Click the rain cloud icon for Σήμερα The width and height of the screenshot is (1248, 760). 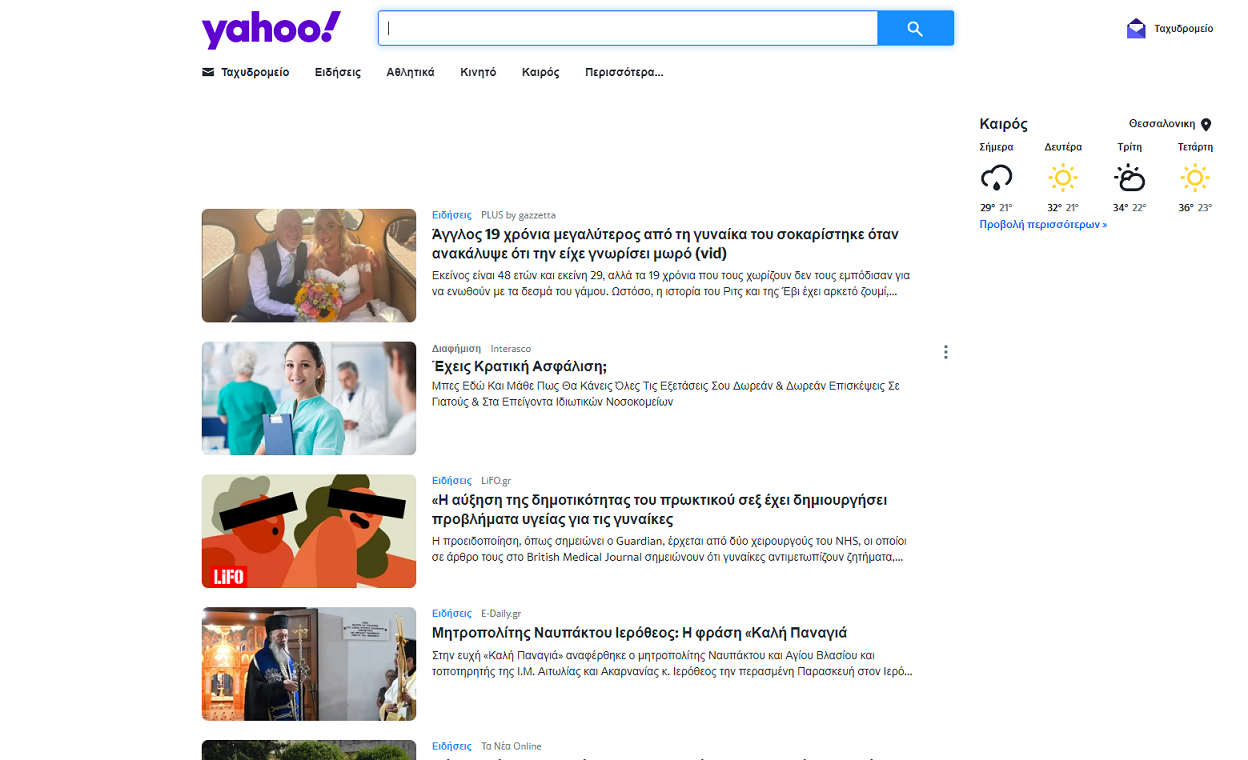tap(996, 179)
